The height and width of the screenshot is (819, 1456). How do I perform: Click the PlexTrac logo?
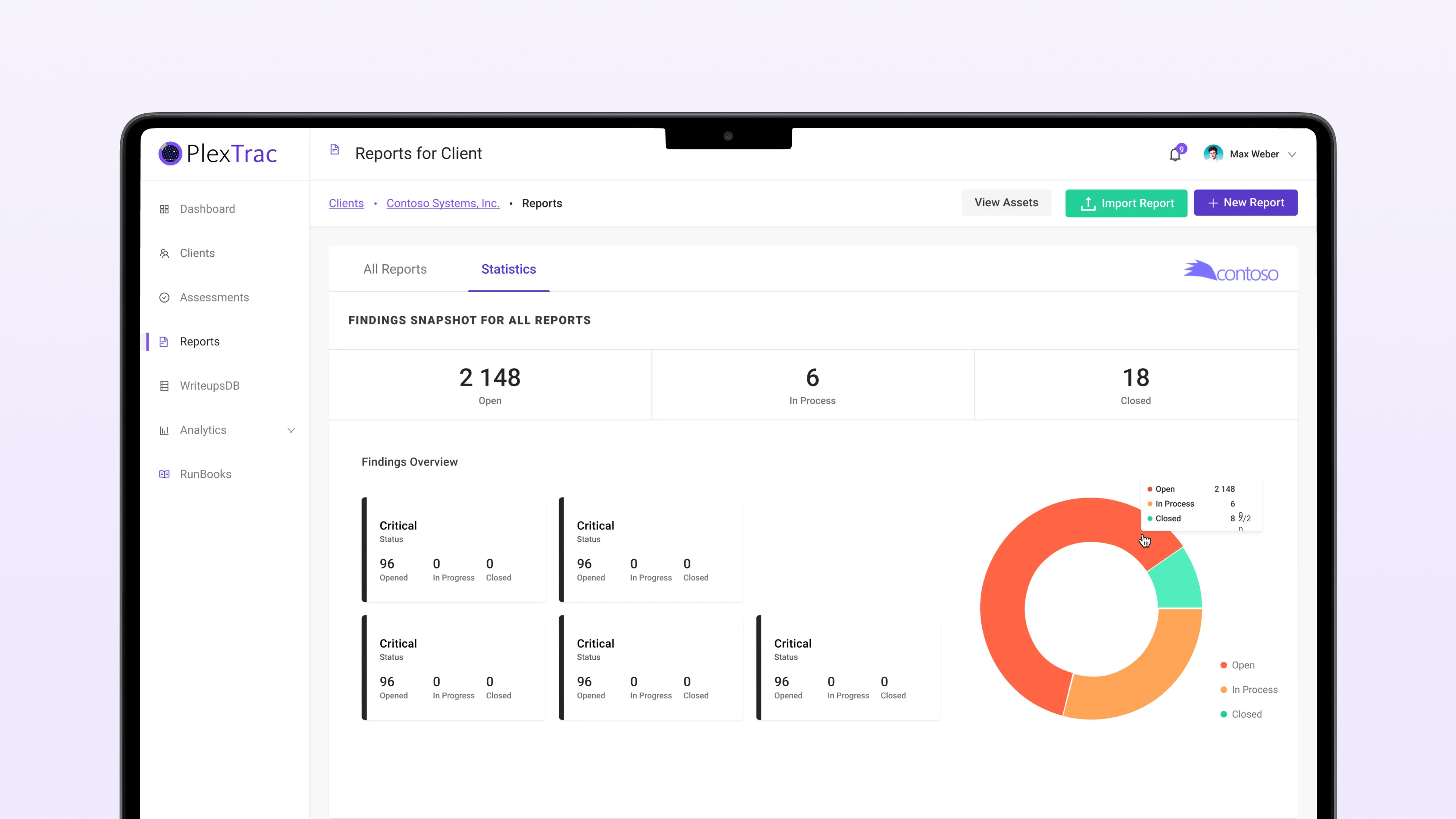(x=218, y=154)
